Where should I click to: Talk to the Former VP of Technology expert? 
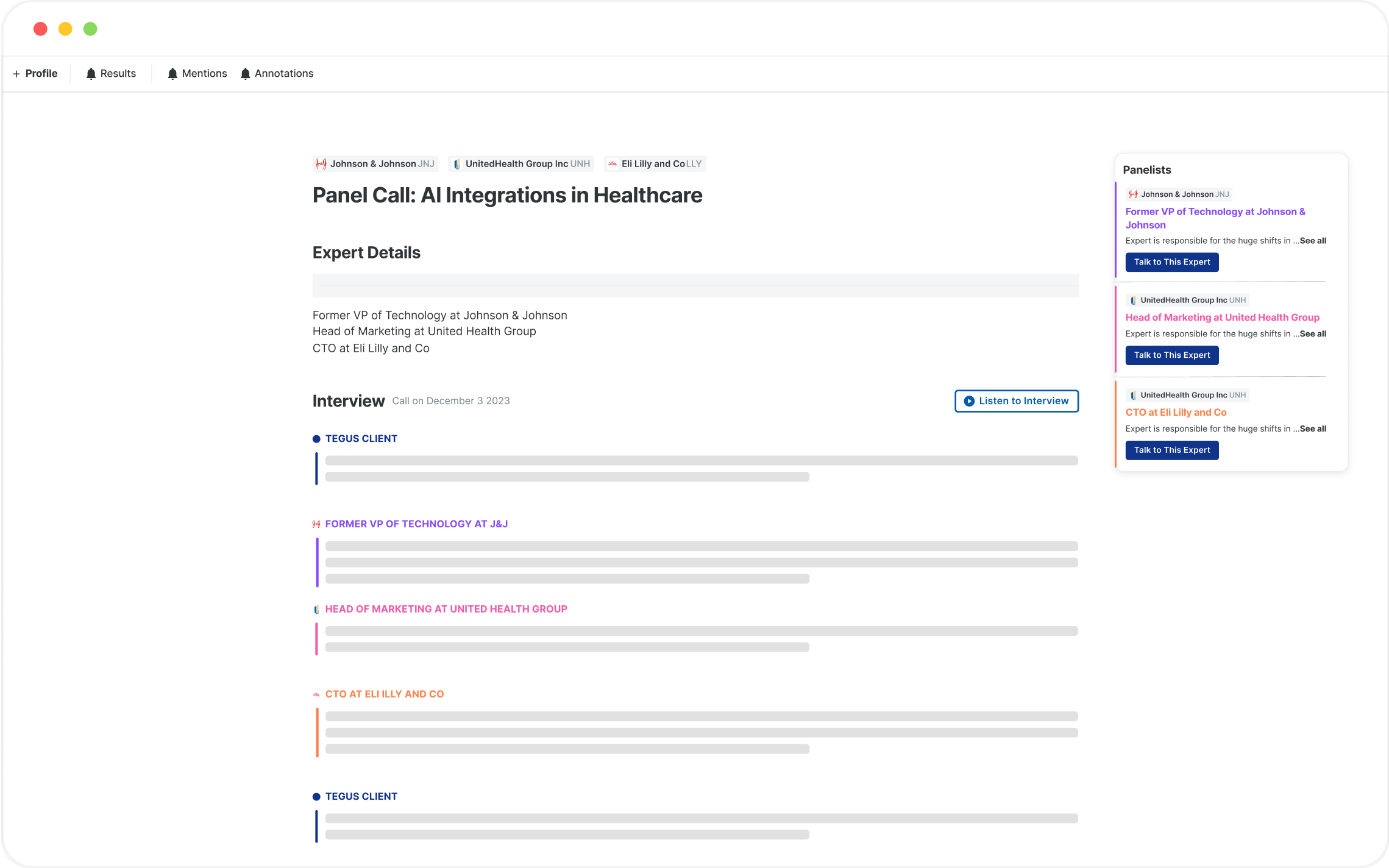click(x=1171, y=262)
